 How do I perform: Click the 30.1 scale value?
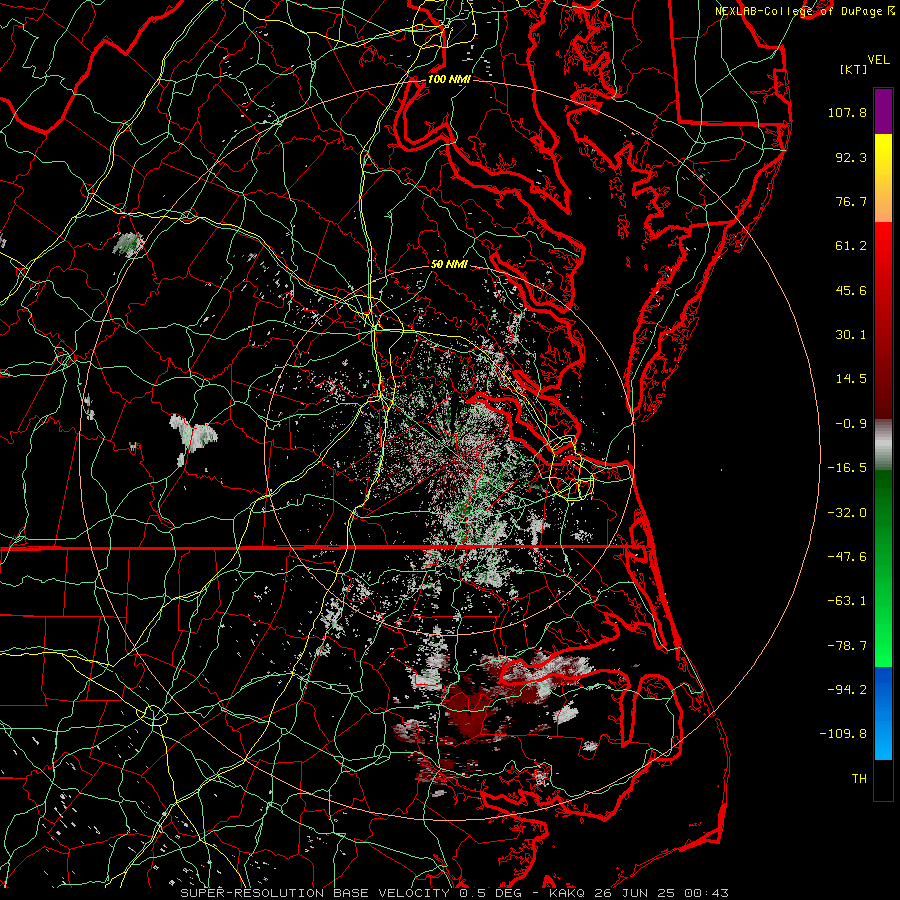coord(851,335)
